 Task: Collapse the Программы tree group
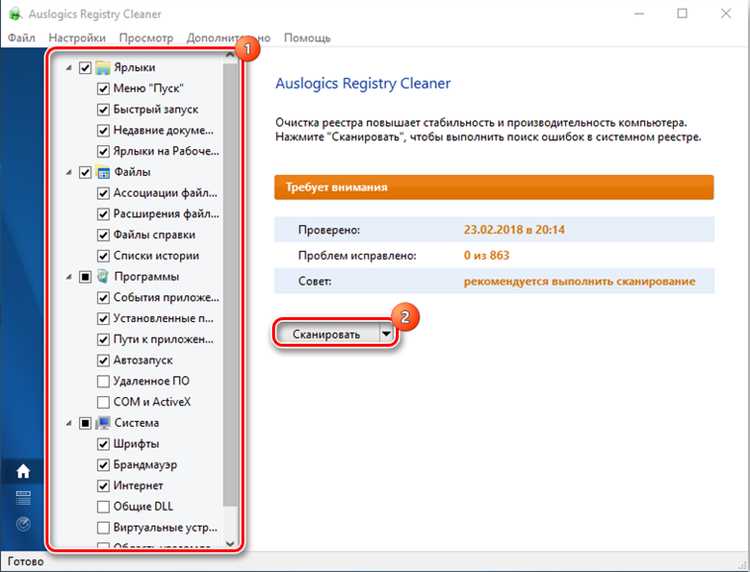coord(69,277)
